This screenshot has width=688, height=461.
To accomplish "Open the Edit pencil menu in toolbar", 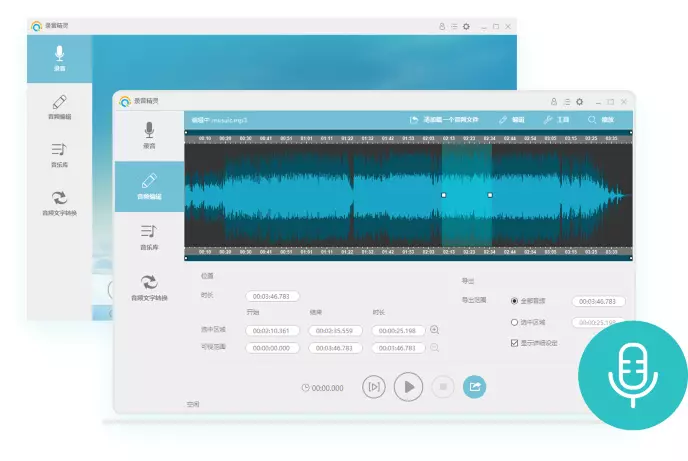I will tap(511, 120).
